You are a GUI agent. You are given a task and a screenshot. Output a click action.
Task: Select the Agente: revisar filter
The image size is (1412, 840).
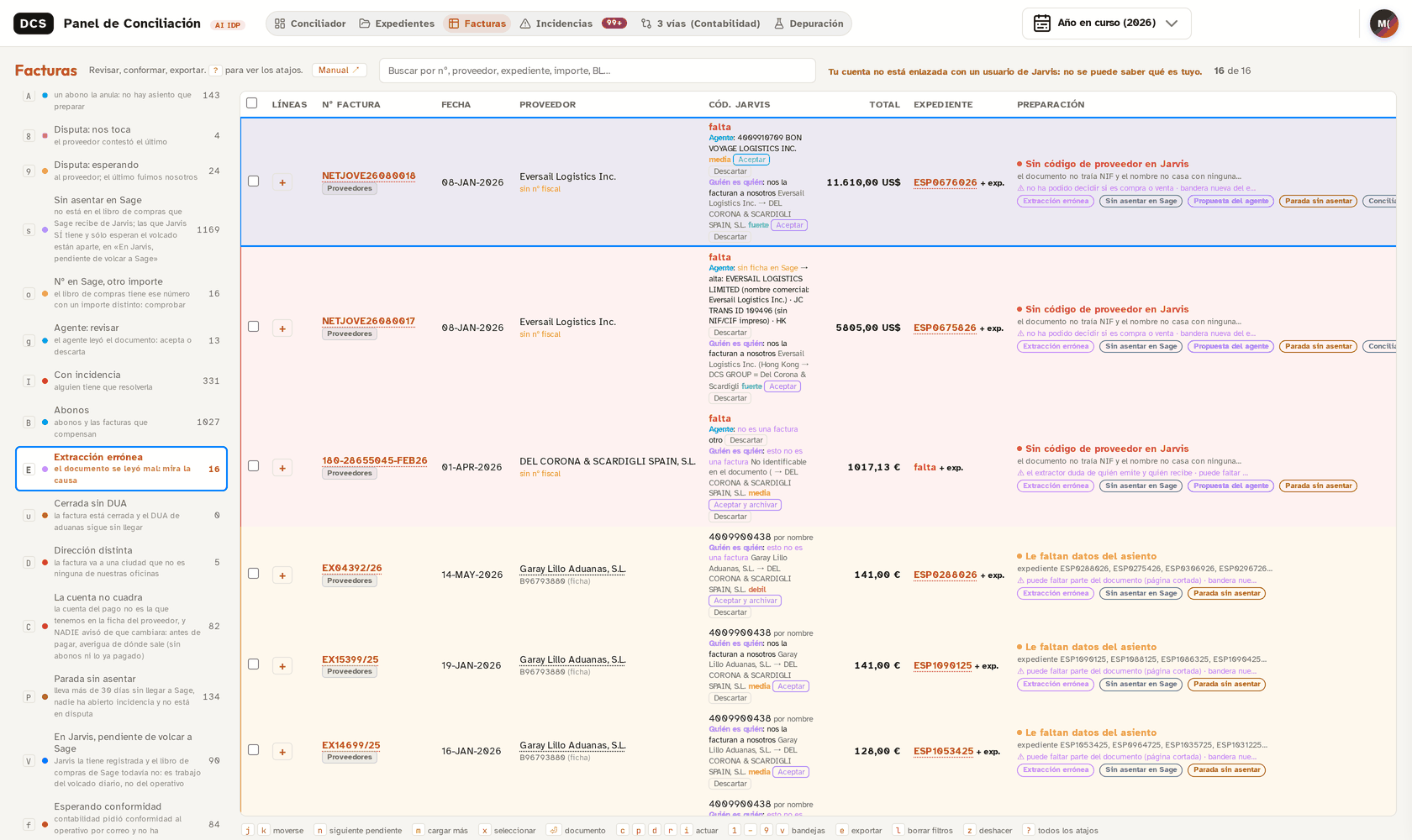tap(122, 340)
